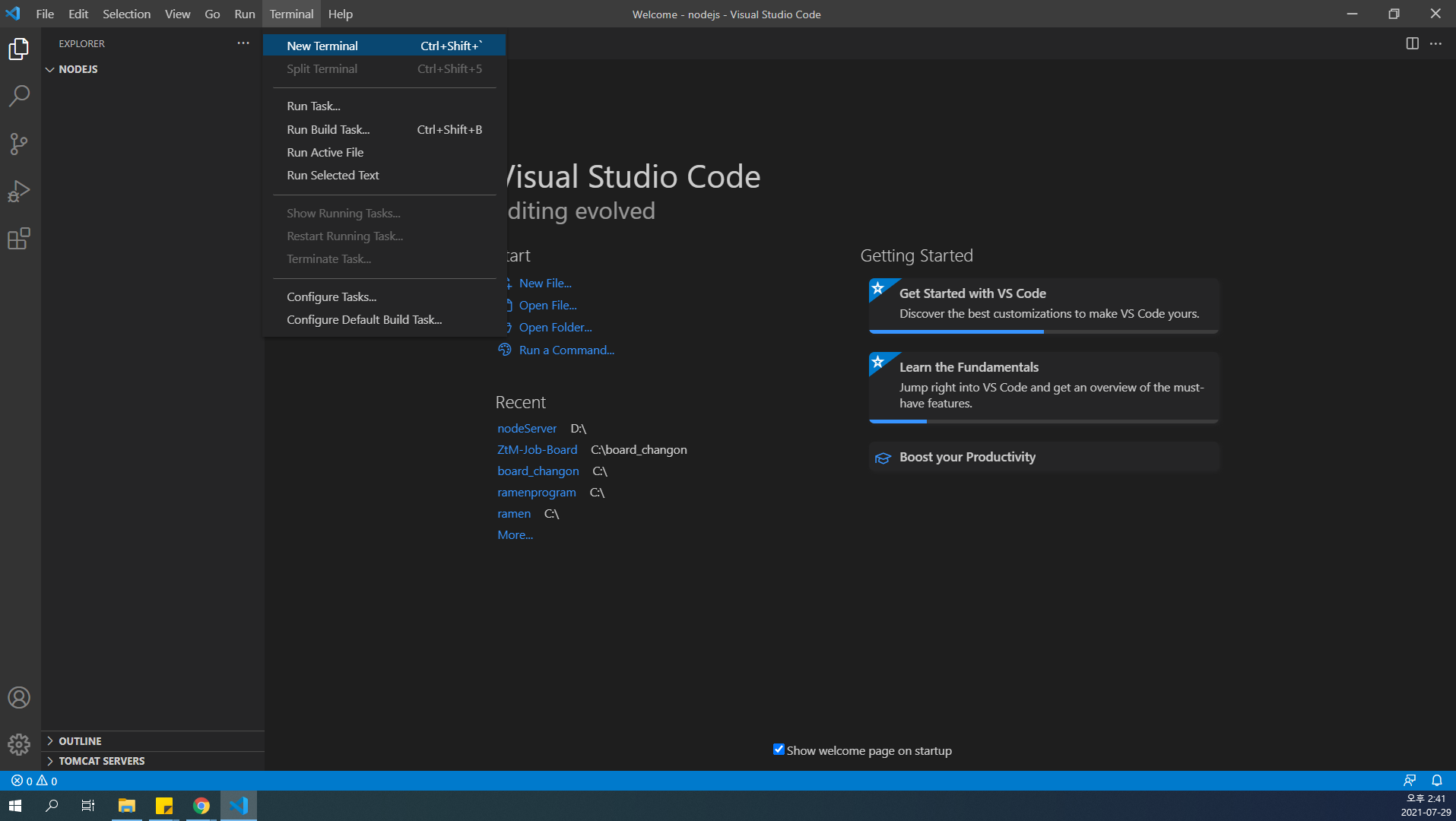Screen dimensions: 1456x821
Task: Open the Manage gear icon
Action: tap(19, 743)
